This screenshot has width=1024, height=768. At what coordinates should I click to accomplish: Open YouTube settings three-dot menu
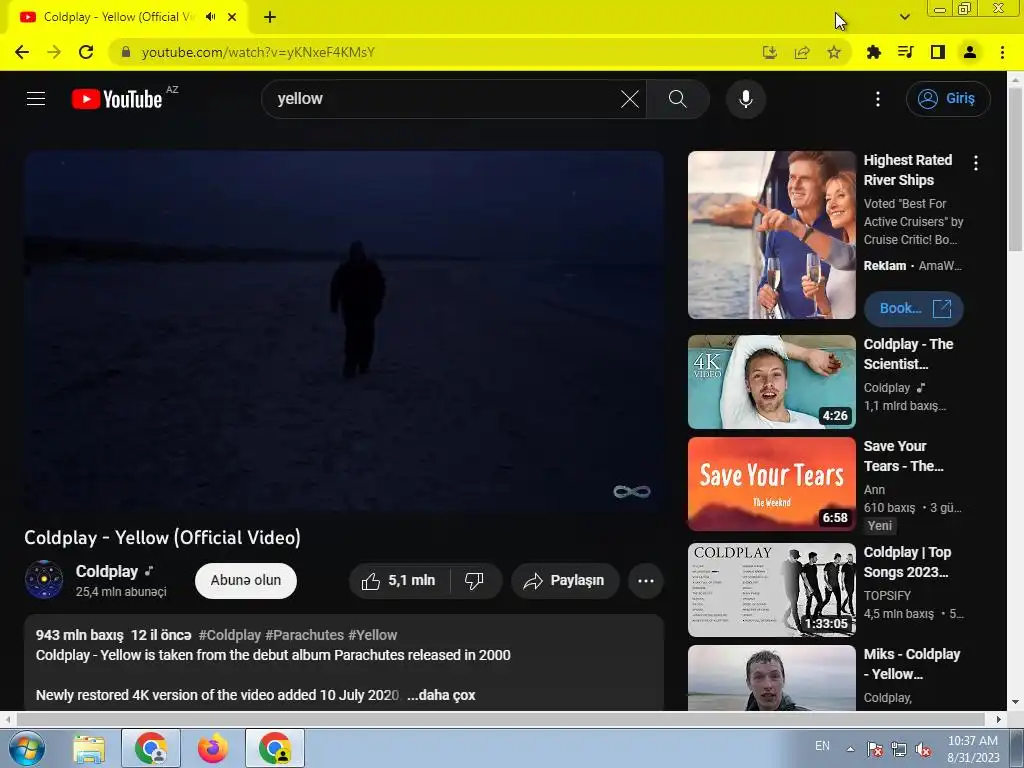[x=878, y=99]
